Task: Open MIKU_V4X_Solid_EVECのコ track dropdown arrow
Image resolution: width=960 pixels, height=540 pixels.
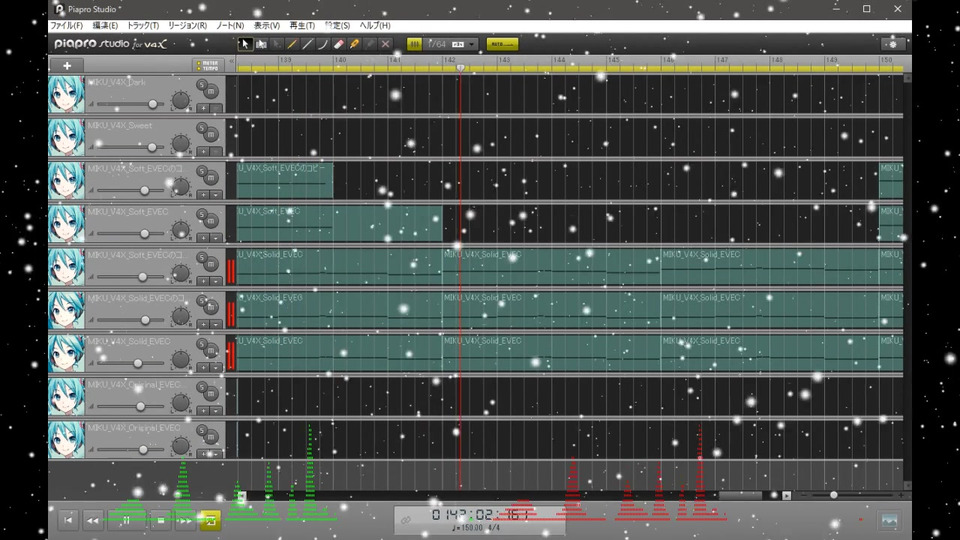Action: click(x=216, y=324)
